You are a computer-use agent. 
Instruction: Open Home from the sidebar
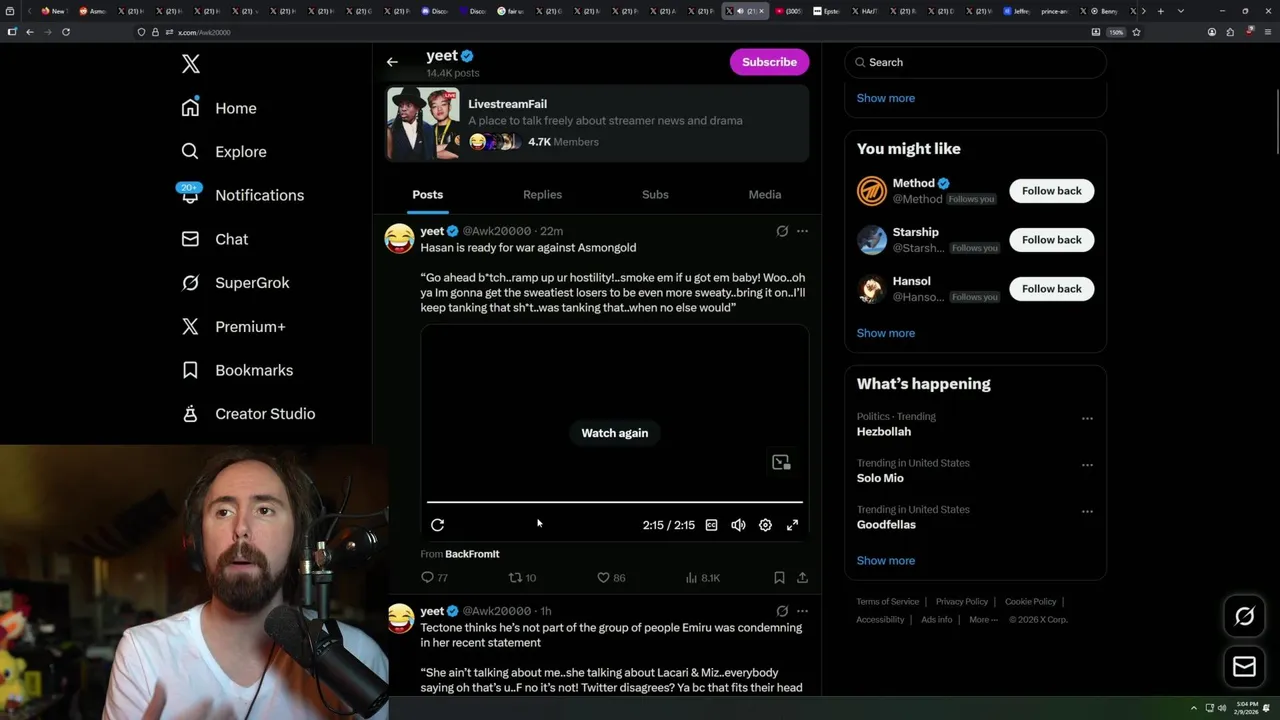click(219, 108)
